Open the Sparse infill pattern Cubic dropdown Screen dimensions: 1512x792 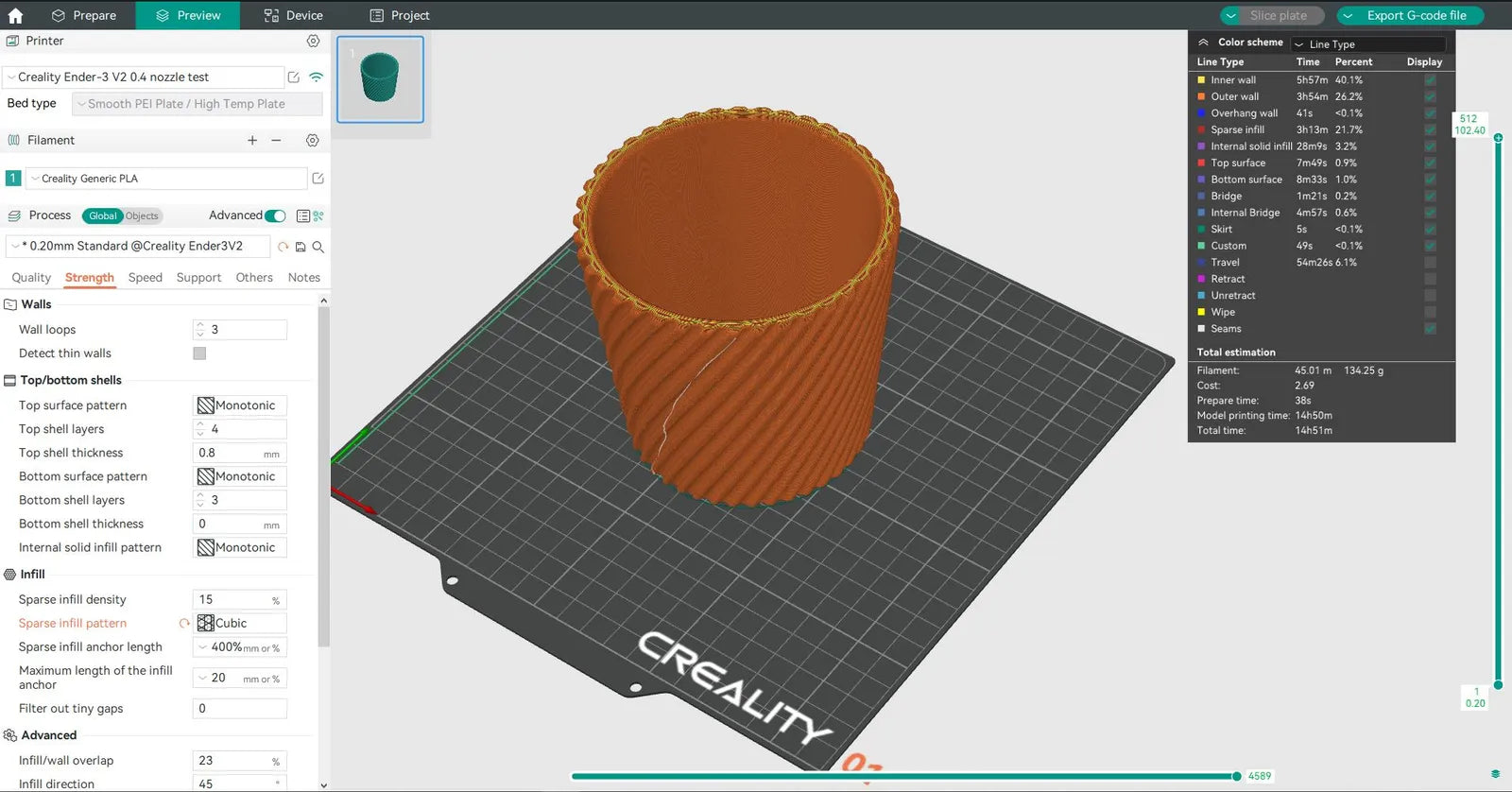[240, 623]
